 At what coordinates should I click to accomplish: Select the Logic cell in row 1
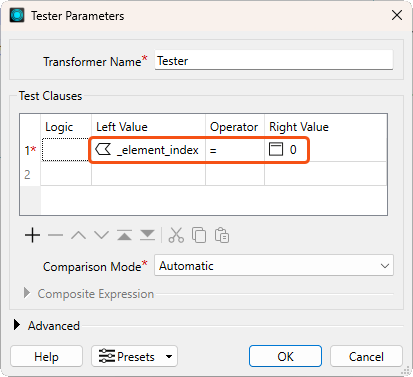coord(66,150)
